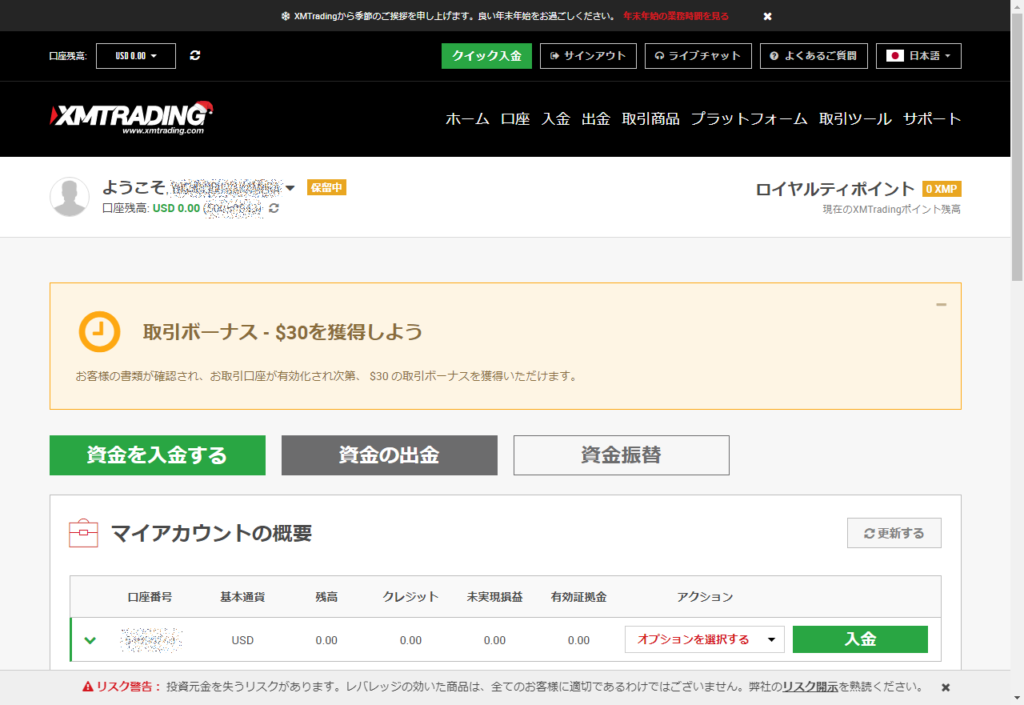
Task: Minimize the trading bonus notice
Action: (x=941, y=304)
